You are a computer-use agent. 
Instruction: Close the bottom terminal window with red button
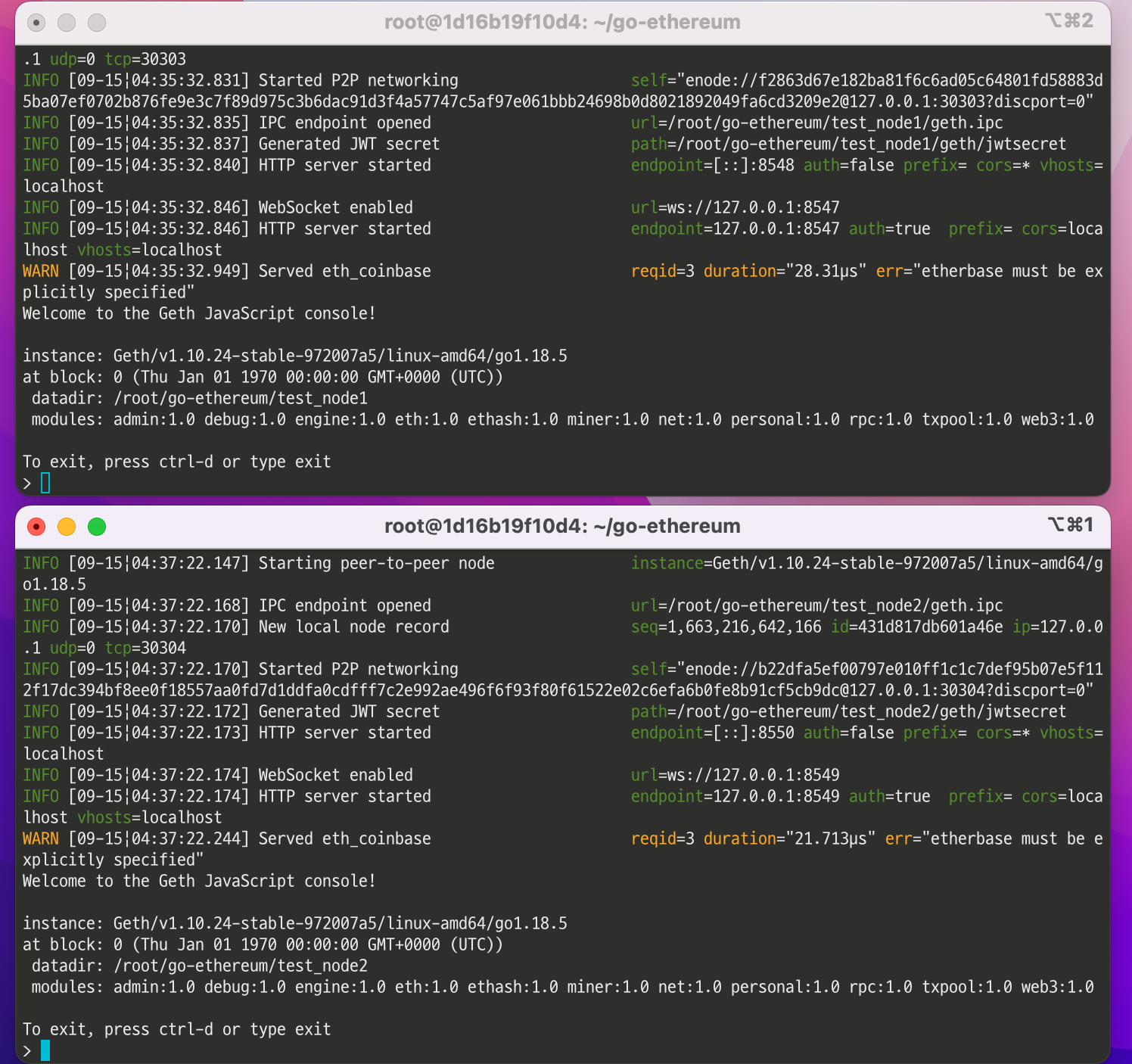[x=36, y=527]
